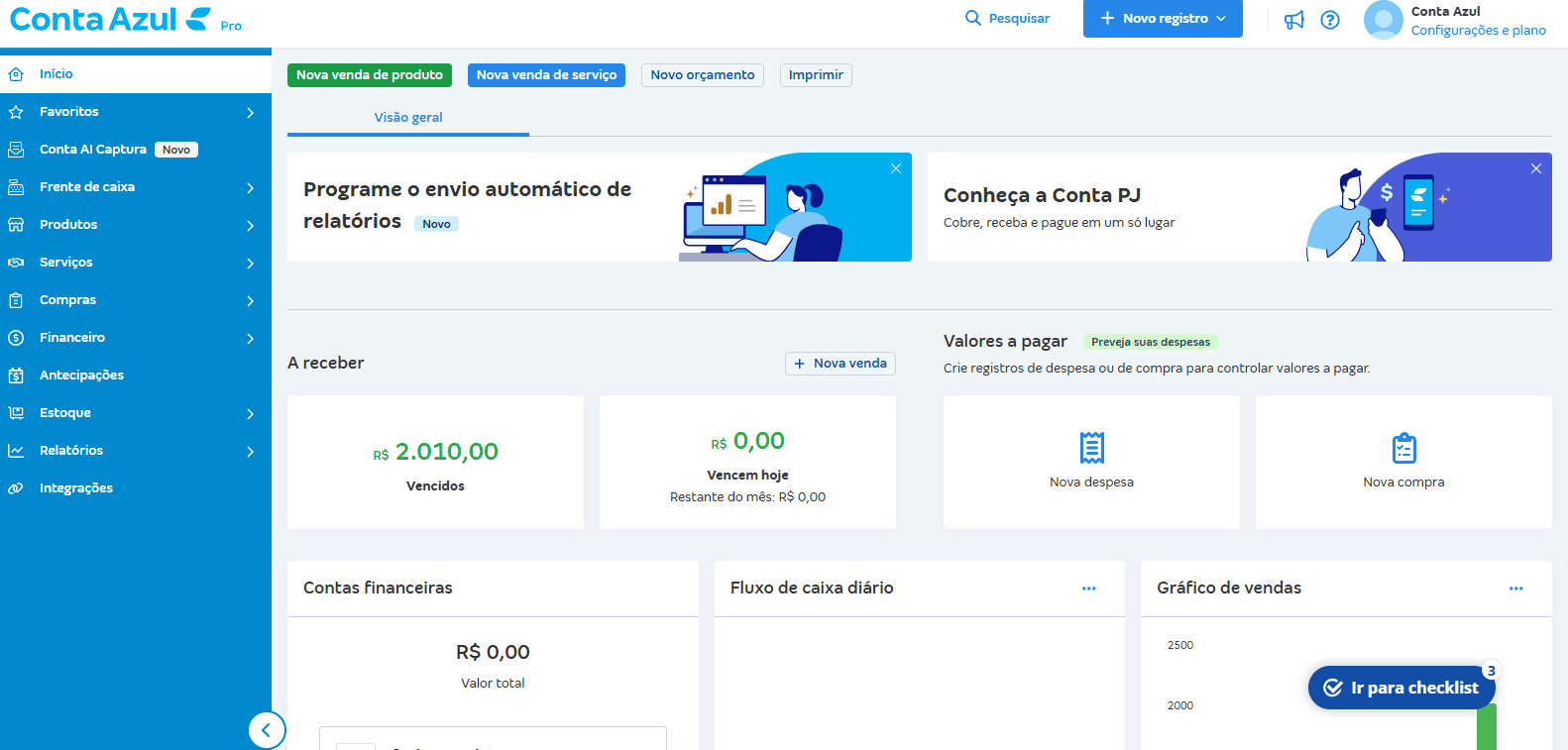This screenshot has height=750, width=1568.
Task: Click the Conta AI Captura inbox icon
Action: coord(16,150)
